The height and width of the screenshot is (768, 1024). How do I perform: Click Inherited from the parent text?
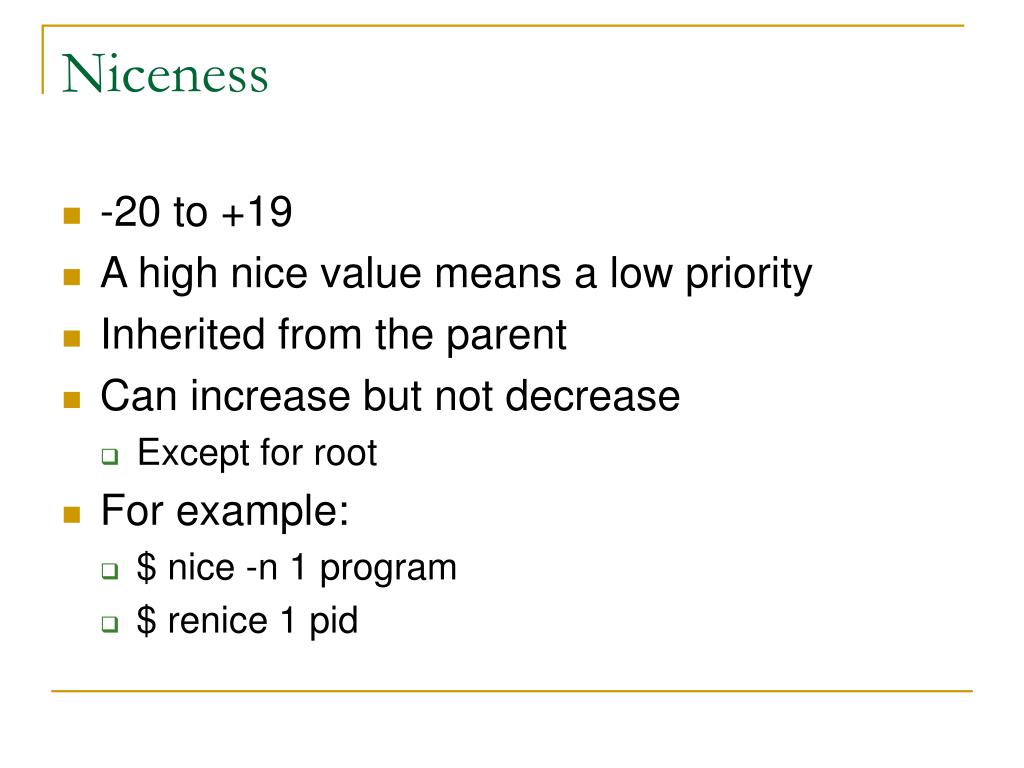point(334,335)
